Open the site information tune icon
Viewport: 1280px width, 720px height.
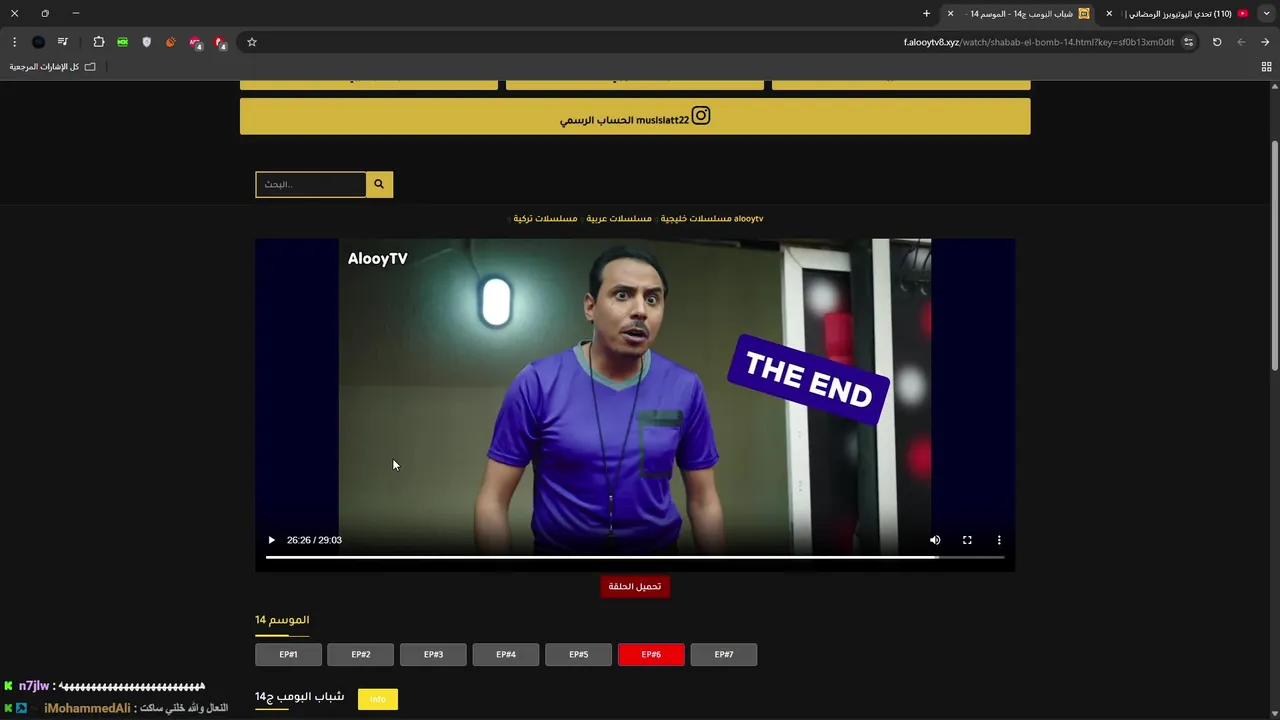point(1188,42)
